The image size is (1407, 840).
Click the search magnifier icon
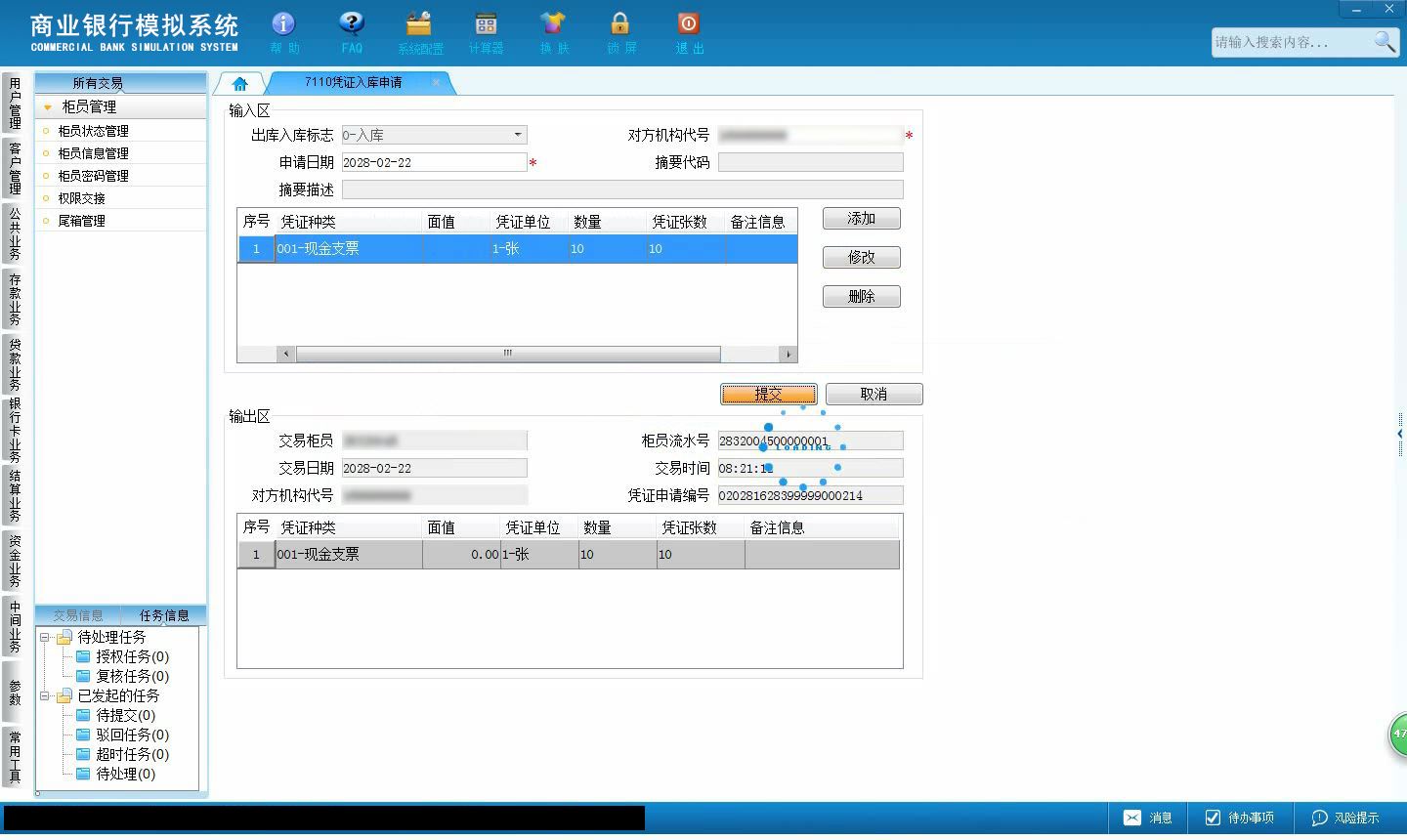pyautogui.click(x=1385, y=41)
